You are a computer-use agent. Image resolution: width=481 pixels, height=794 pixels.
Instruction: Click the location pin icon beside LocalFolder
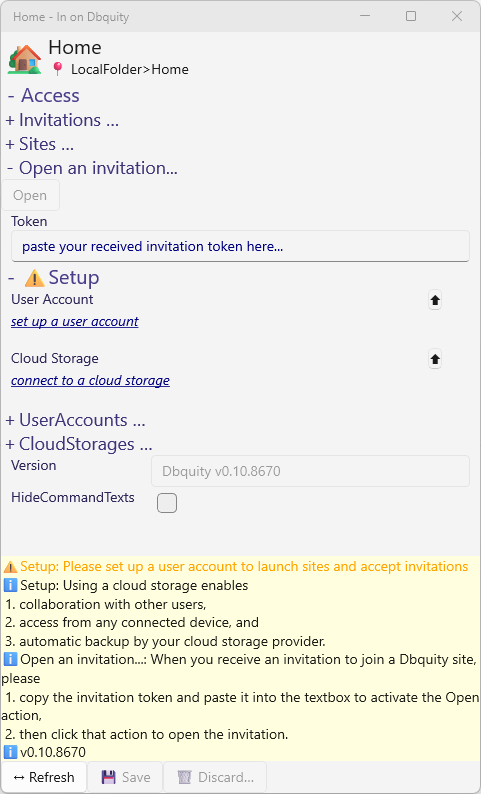58,69
